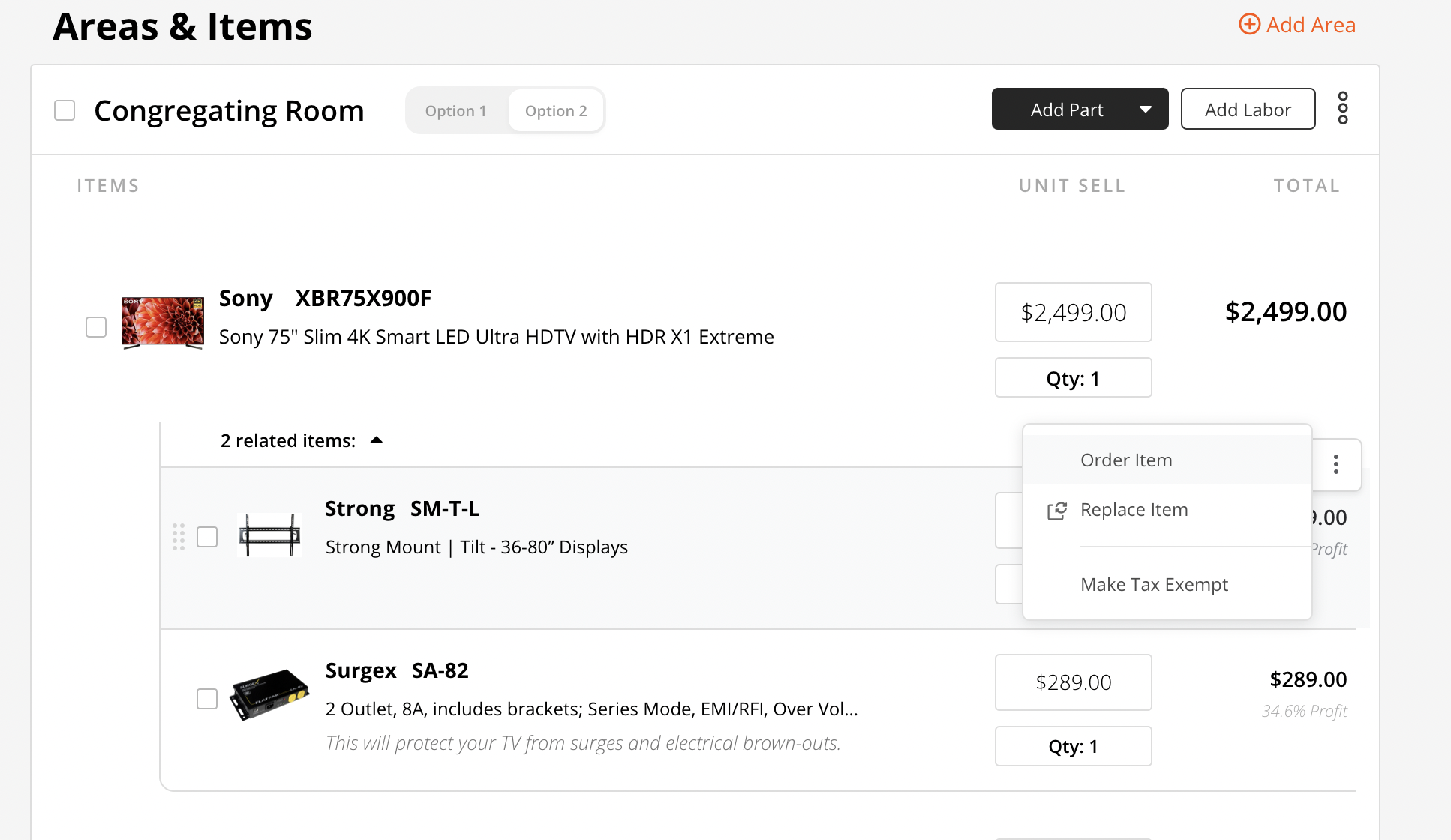Click the Sony $2,499.00 total amount
The image size is (1451, 840).
click(1286, 311)
